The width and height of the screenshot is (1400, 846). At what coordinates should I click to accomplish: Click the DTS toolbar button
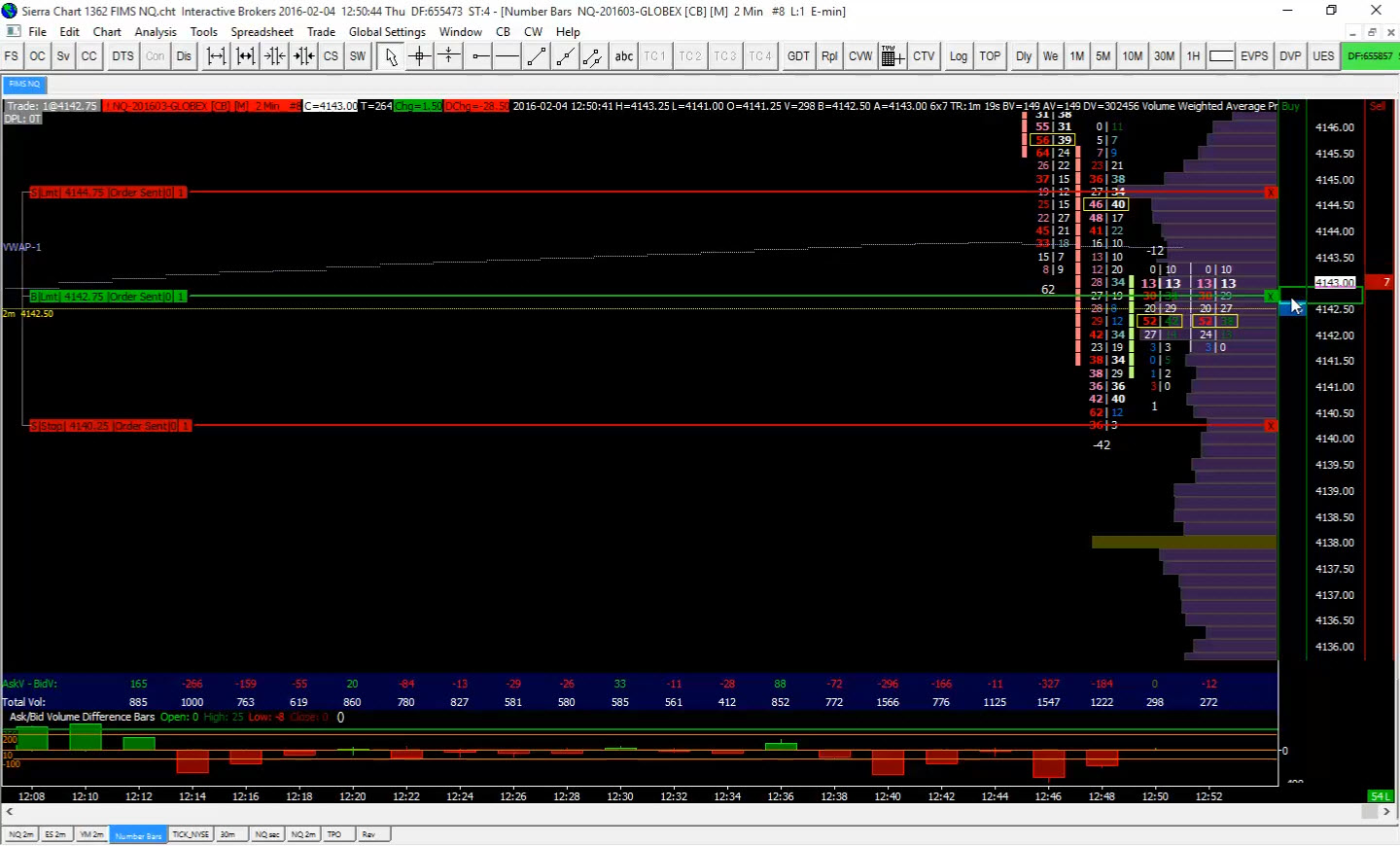123,56
